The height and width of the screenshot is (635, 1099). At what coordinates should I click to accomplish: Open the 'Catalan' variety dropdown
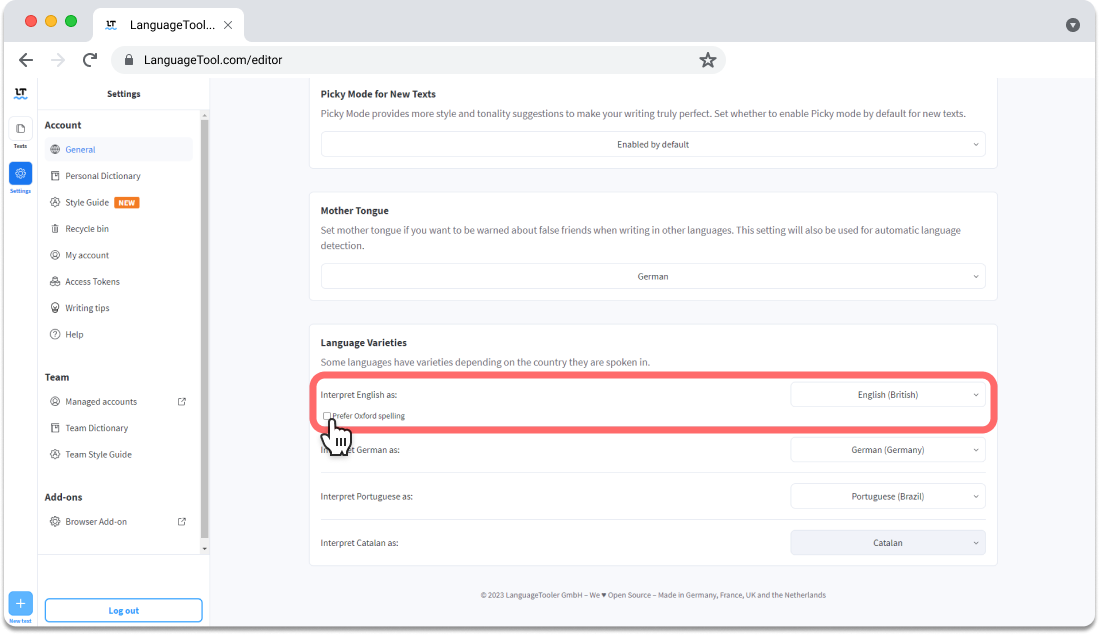pyautogui.click(x=888, y=542)
